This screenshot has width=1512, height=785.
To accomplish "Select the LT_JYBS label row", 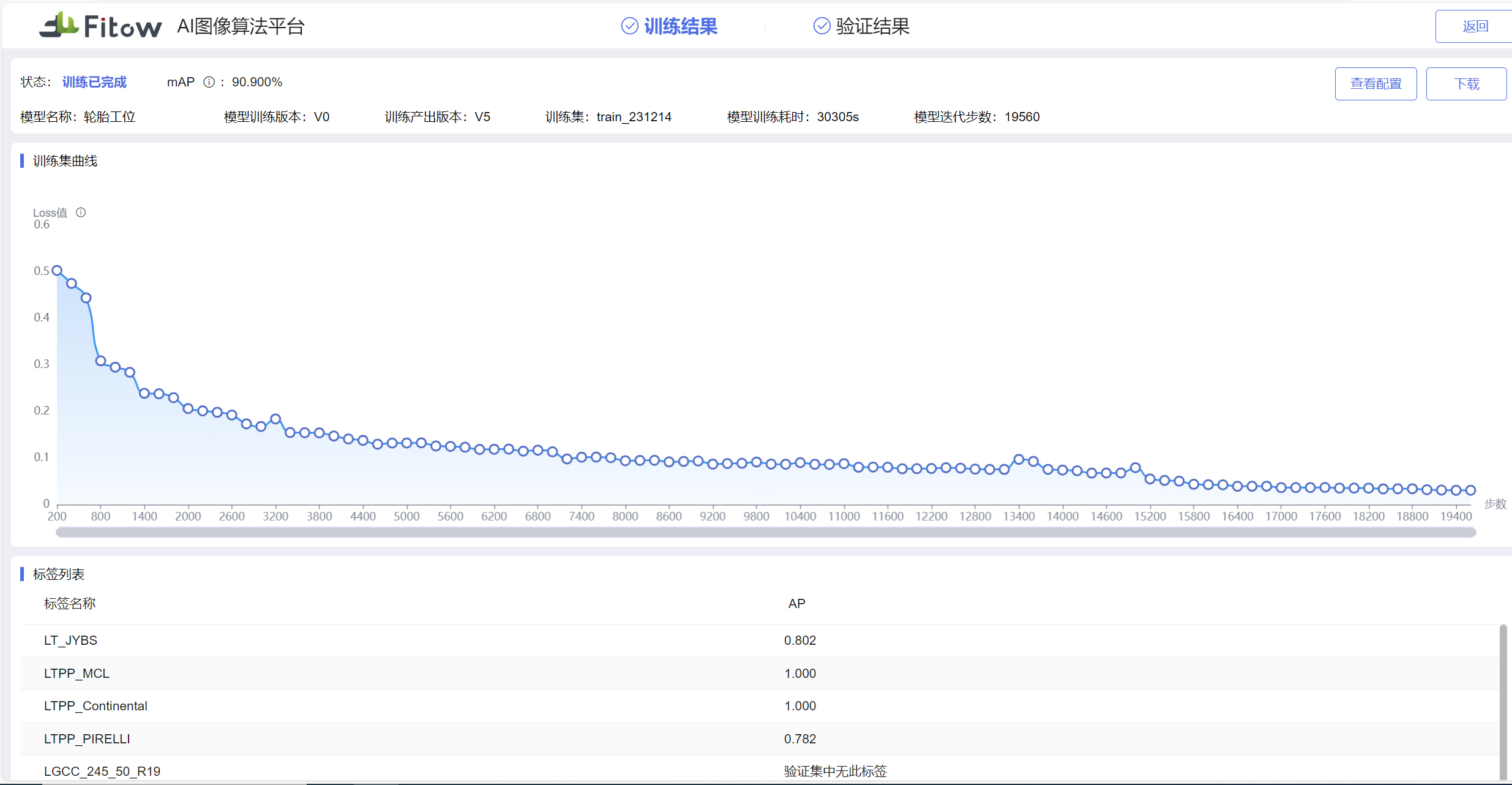I will click(x=759, y=640).
